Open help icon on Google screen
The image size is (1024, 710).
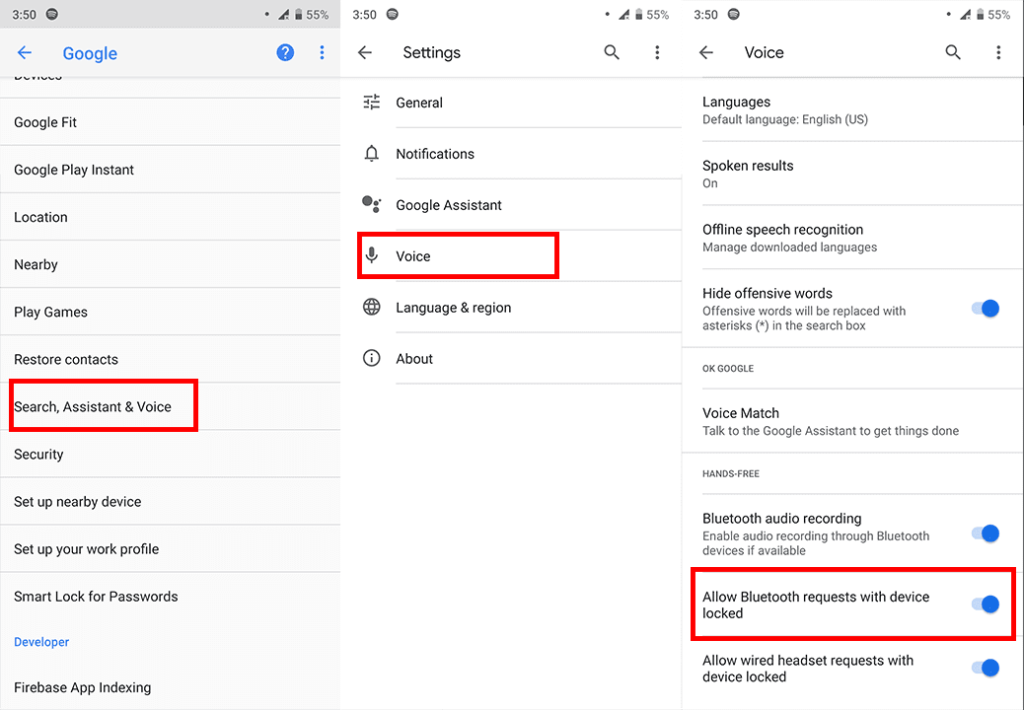coord(285,53)
